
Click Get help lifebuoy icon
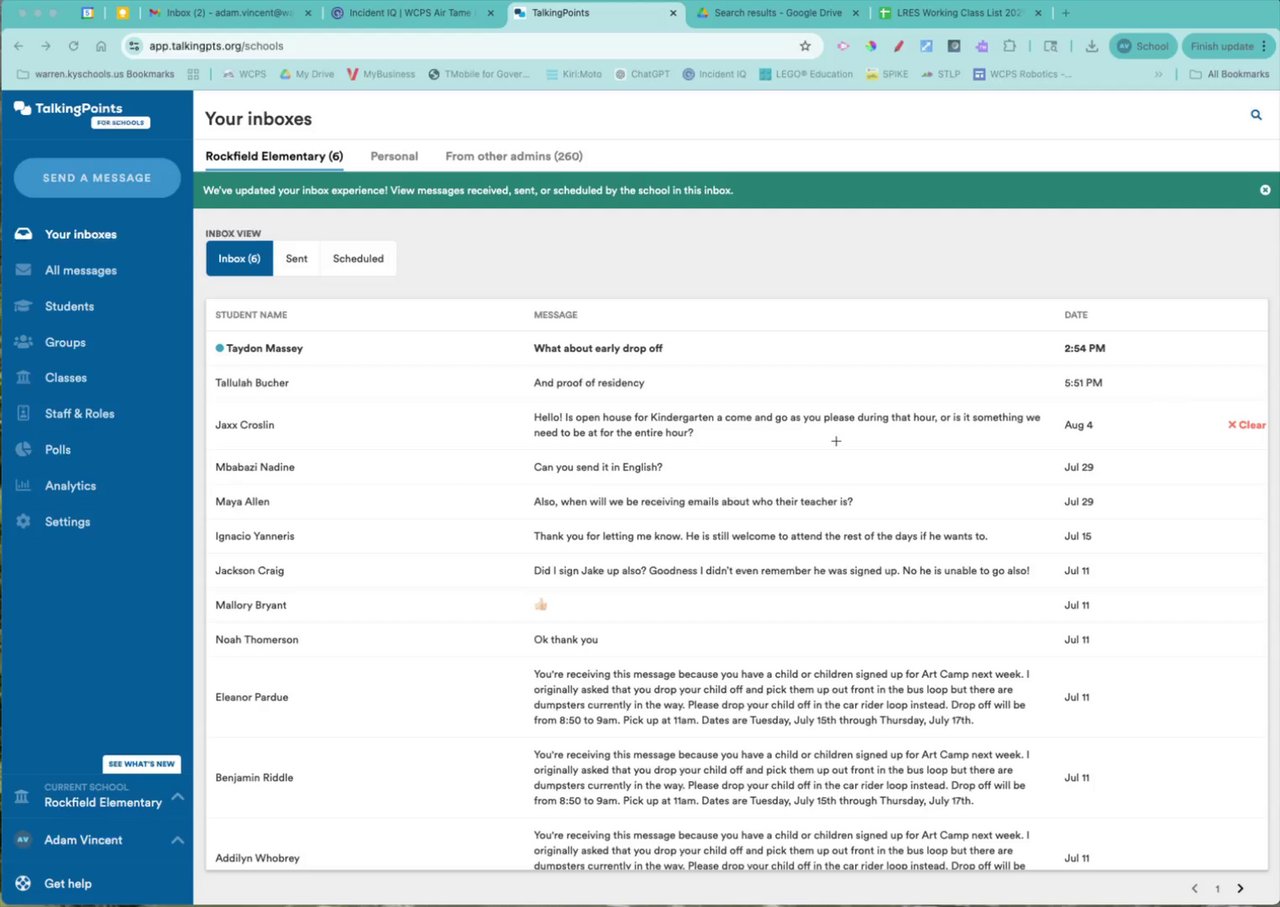click(23, 884)
